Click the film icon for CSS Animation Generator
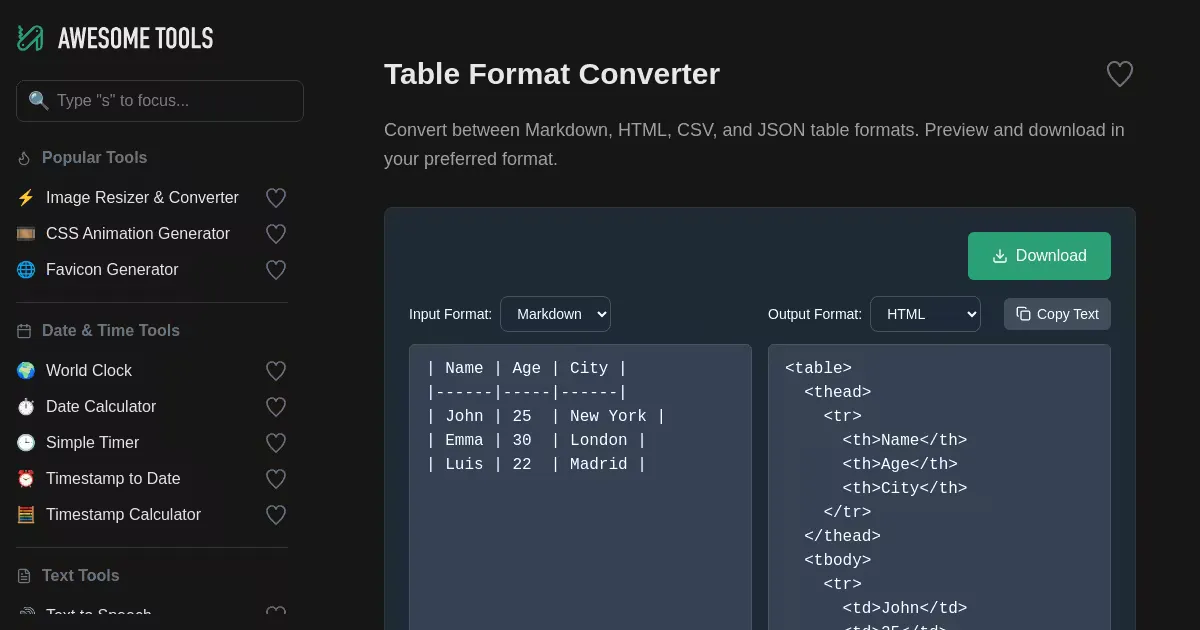The image size is (1200, 630). [26, 234]
